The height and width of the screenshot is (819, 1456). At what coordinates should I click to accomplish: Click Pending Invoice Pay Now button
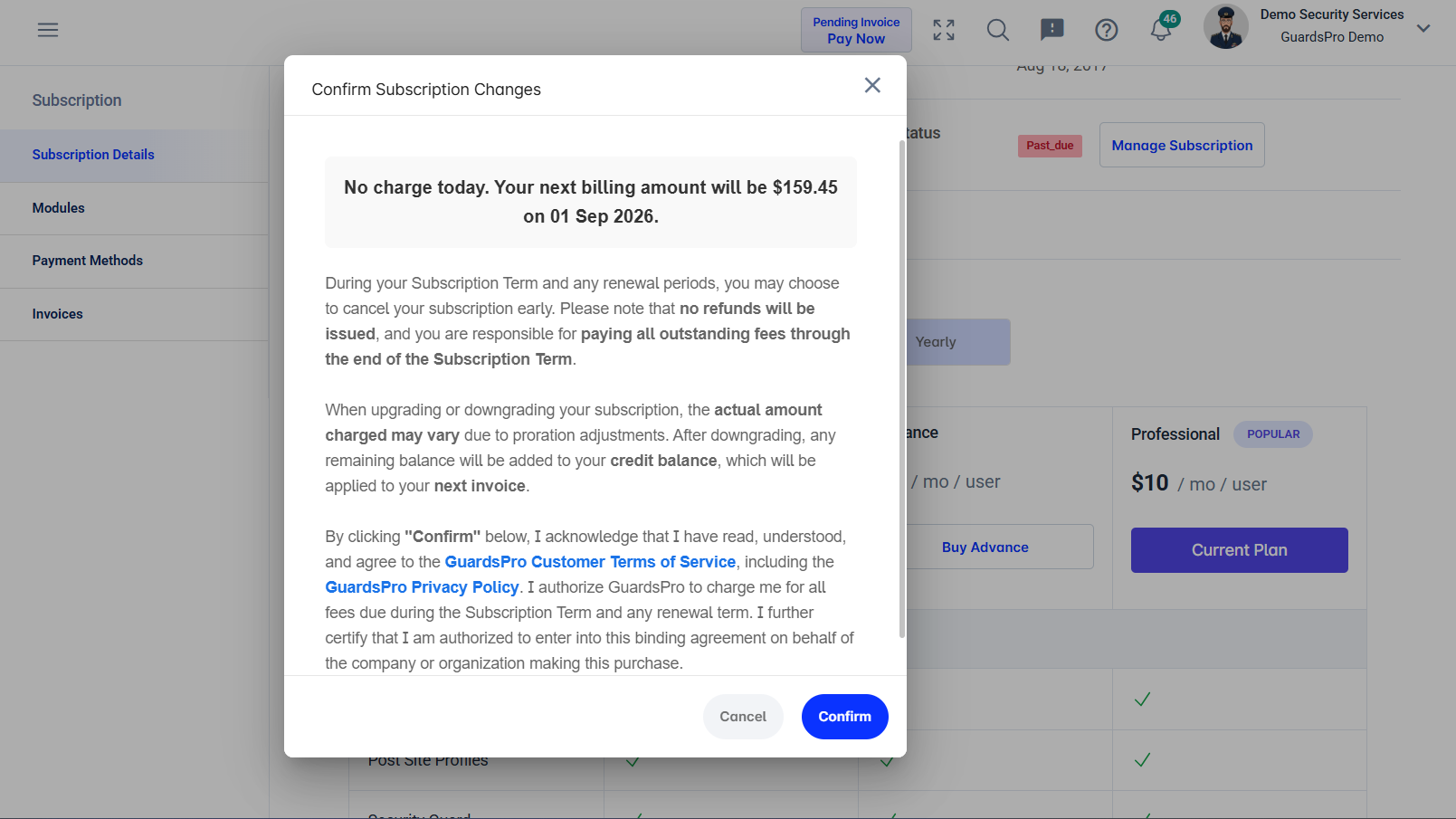[856, 30]
